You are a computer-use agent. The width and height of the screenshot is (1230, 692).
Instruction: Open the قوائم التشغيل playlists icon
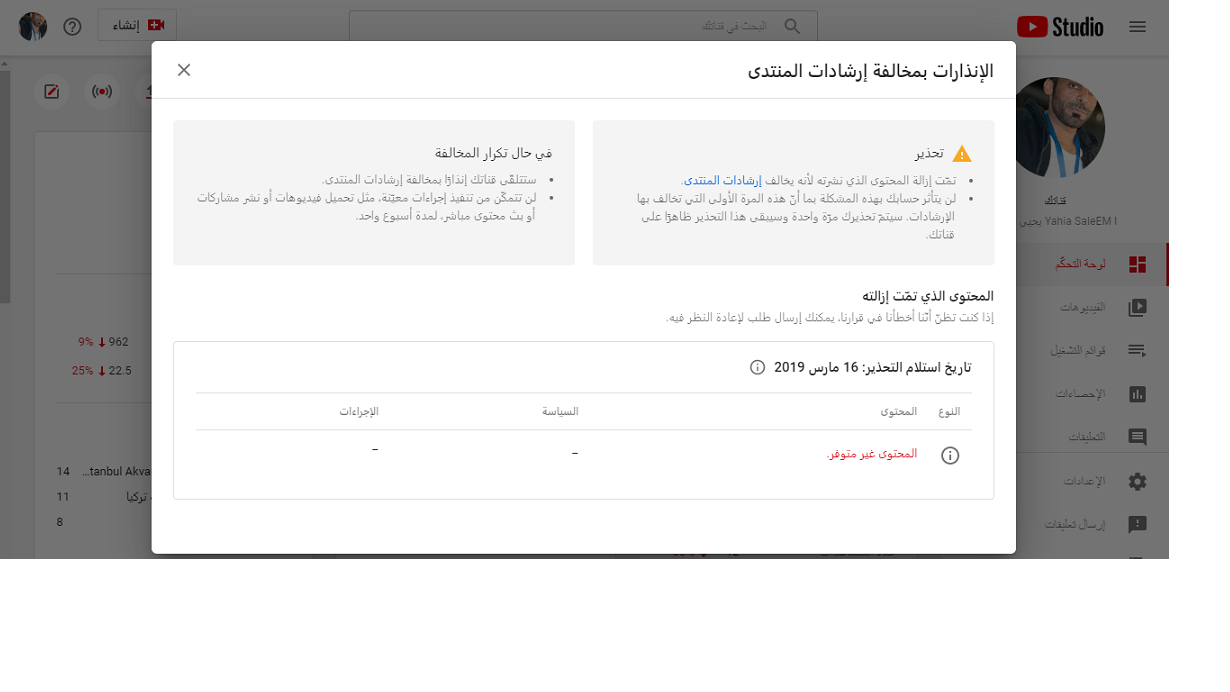[x=1137, y=350]
